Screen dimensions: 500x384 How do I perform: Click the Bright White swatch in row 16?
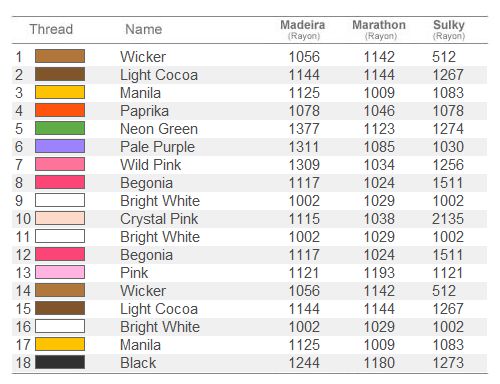click(60, 326)
